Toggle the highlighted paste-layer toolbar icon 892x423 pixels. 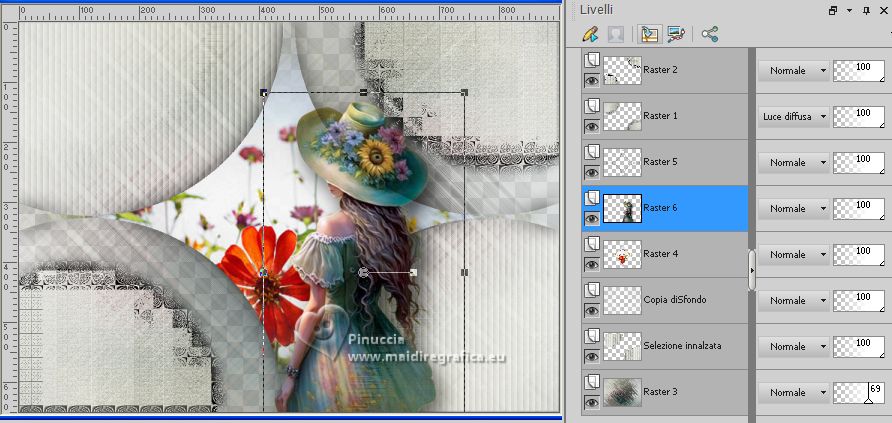coord(649,34)
